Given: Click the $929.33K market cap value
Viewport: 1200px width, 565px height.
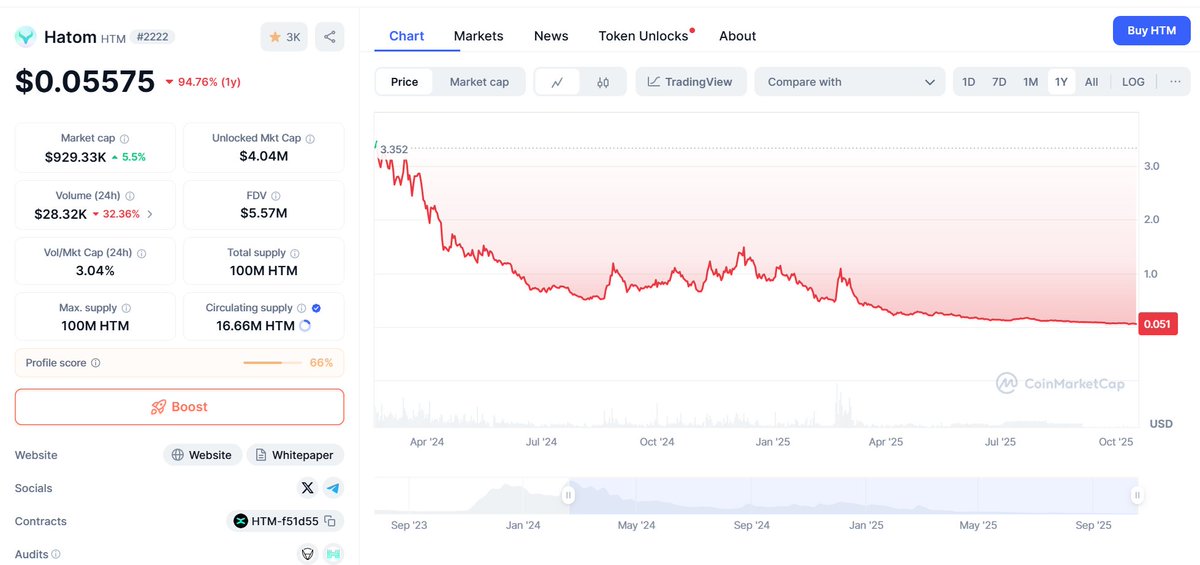Looking at the screenshot, I should pos(76,157).
